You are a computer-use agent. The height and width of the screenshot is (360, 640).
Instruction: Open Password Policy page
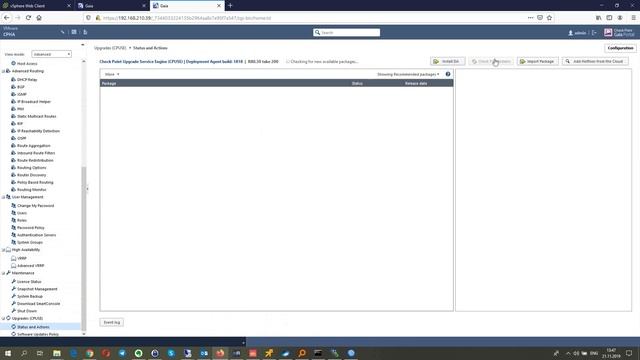31,228
